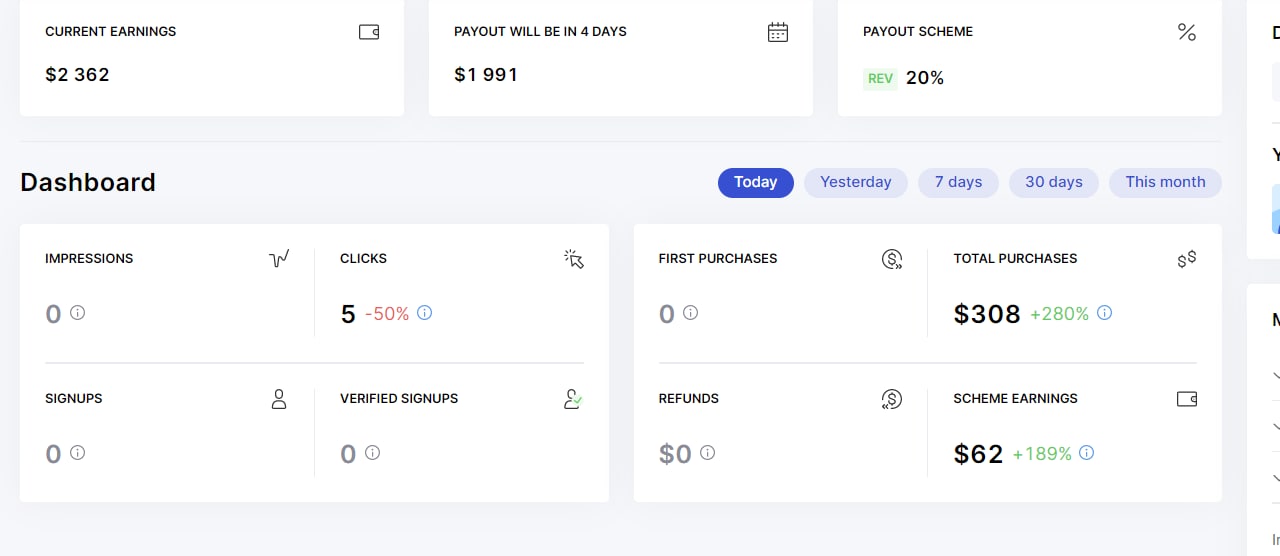Open info tooltip beside Total Purchases +280%
Screen dimensions: 1280x556
tap(1104, 313)
